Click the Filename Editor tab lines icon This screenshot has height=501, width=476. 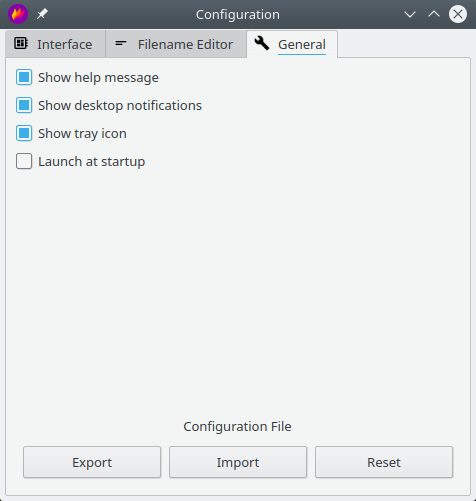(121, 43)
